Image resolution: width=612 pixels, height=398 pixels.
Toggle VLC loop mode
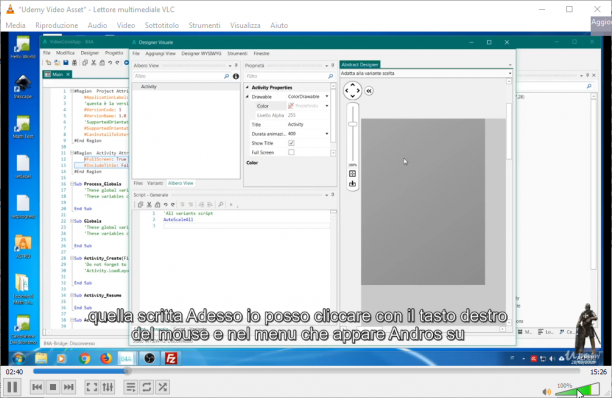click(147, 387)
